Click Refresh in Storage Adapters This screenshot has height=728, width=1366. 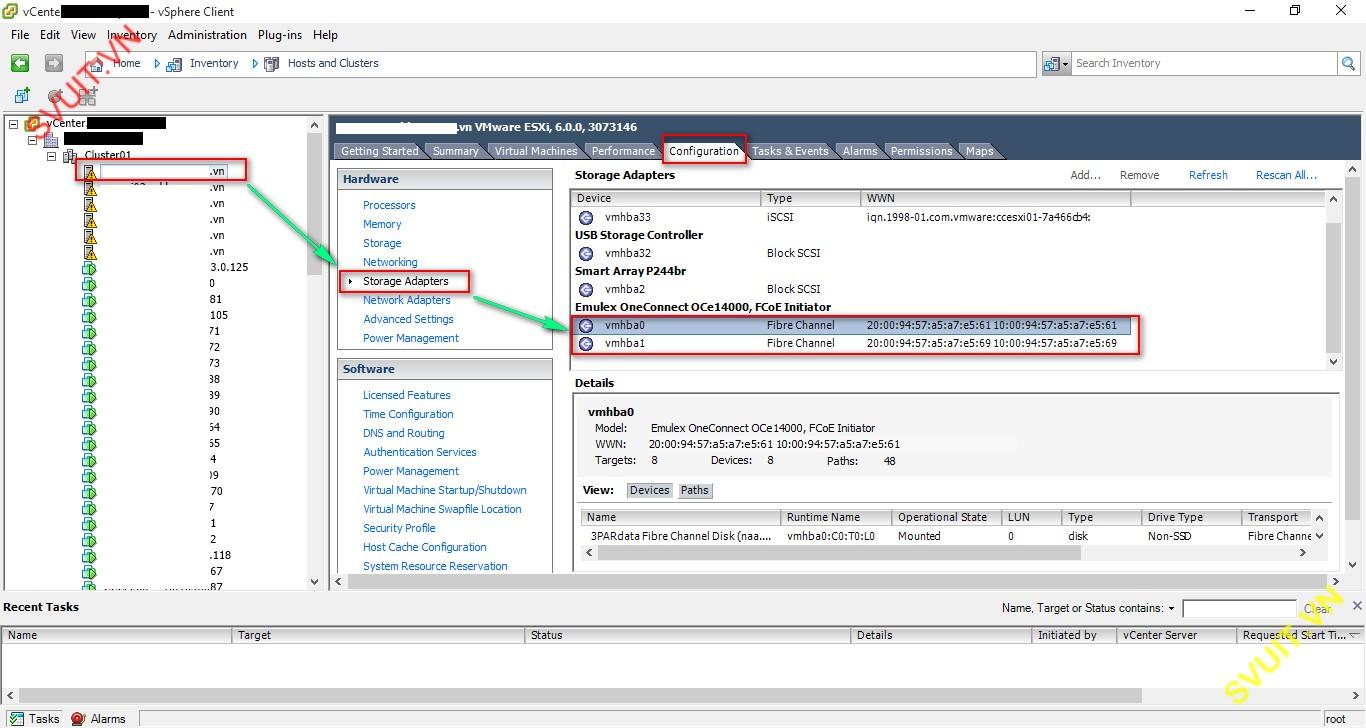click(1208, 175)
